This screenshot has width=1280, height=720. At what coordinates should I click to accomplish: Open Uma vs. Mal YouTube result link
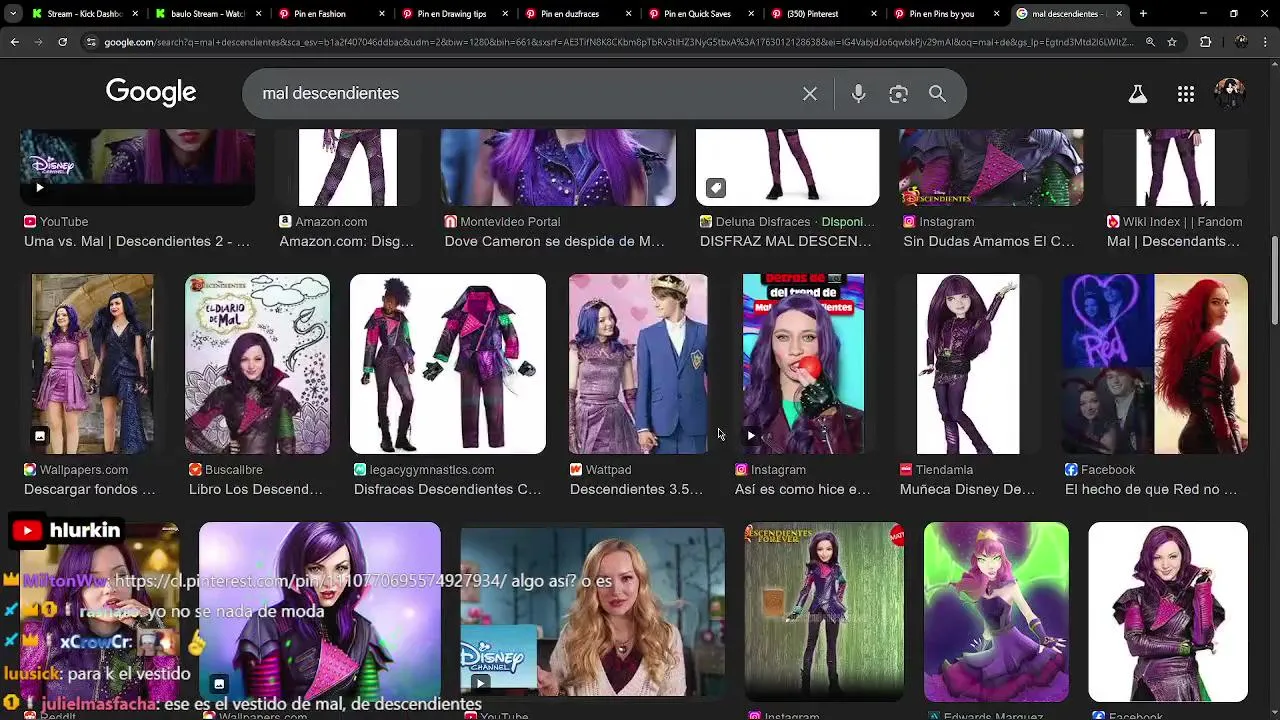137,241
